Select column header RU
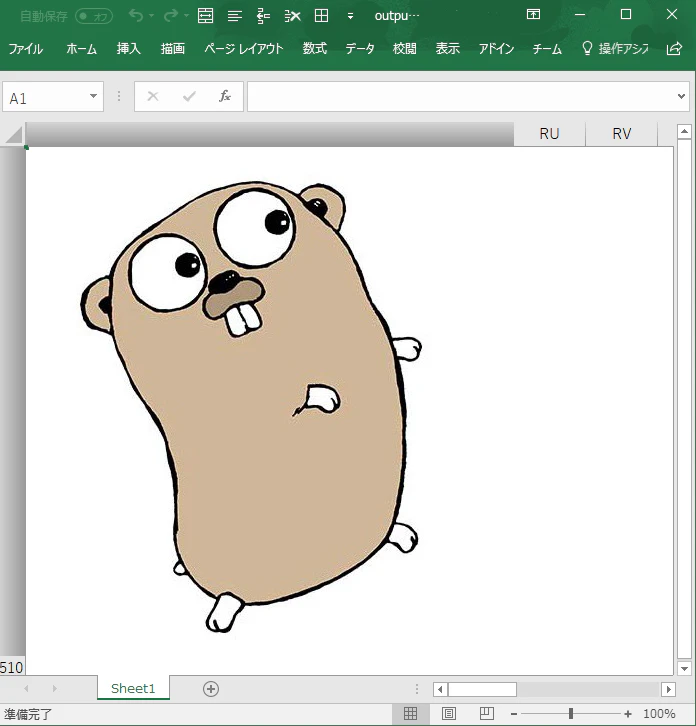 click(x=549, y=134)
